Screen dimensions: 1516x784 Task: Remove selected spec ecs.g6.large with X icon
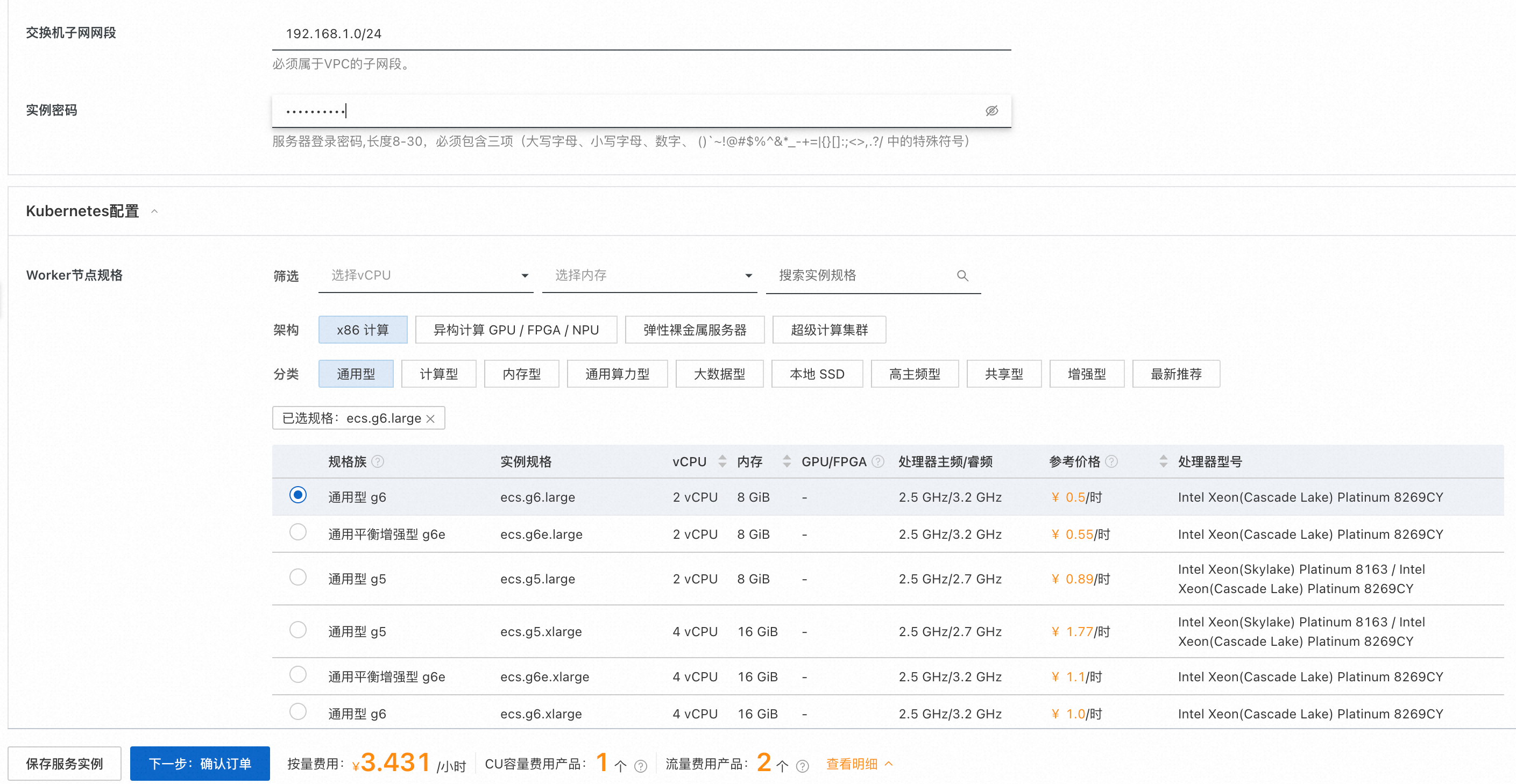(430, 419)
